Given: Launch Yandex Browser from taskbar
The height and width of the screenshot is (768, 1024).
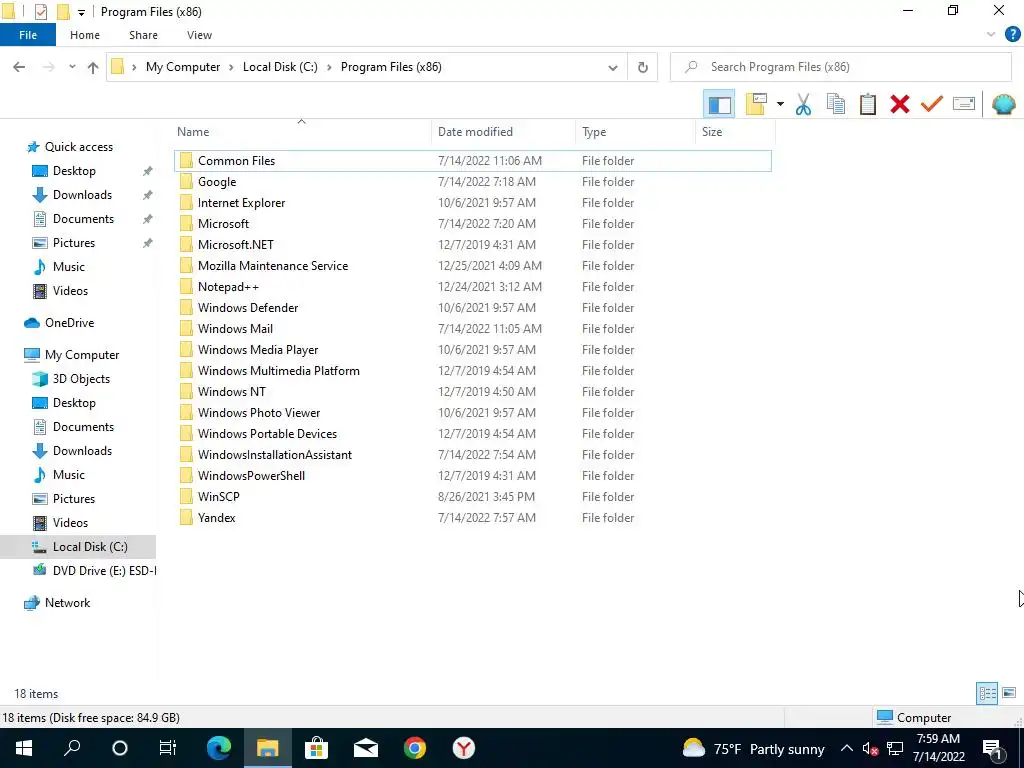Looking at the screenshot, I should coord(464,748).
